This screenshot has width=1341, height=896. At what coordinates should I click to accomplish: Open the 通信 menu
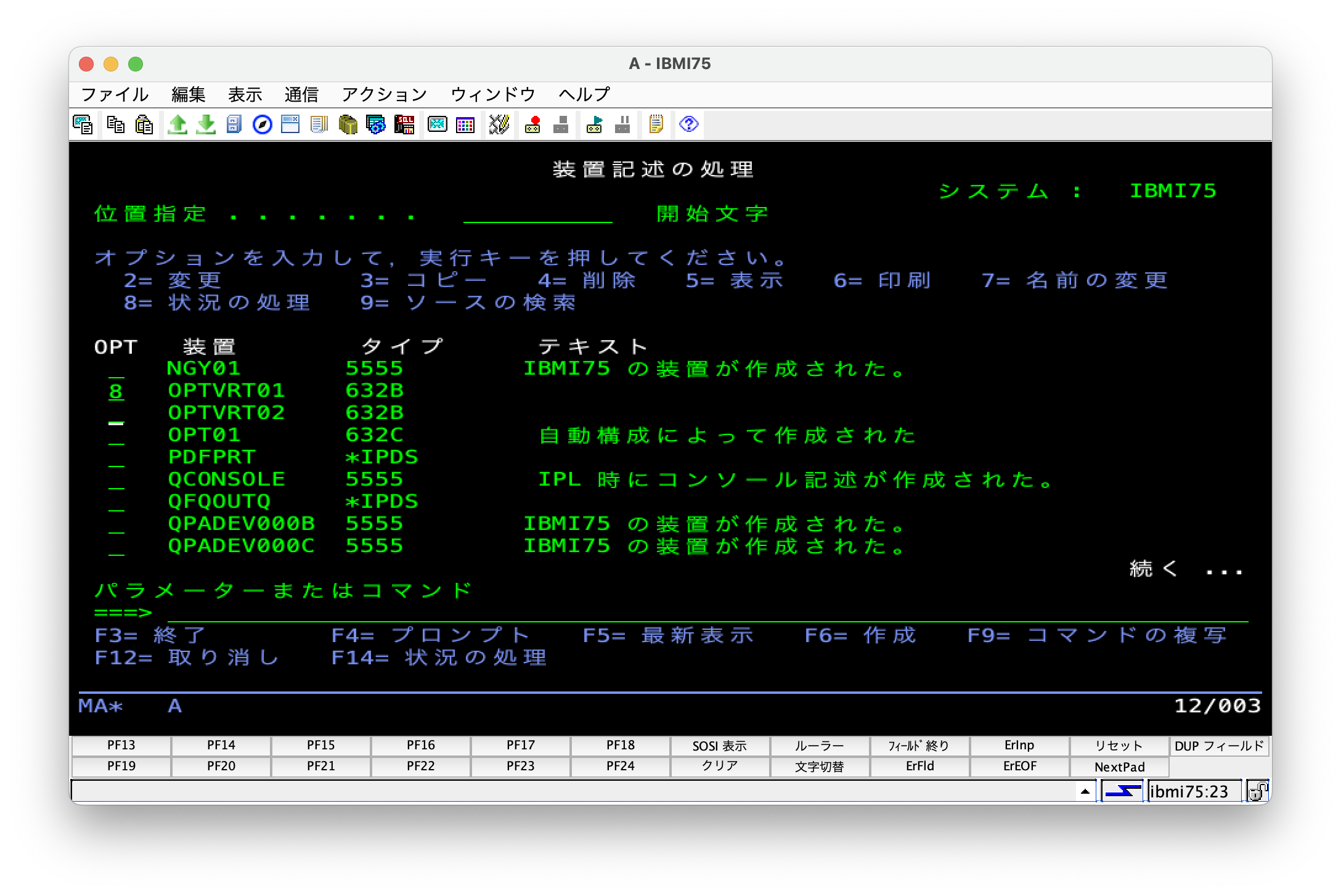click(x=301, y=94)
